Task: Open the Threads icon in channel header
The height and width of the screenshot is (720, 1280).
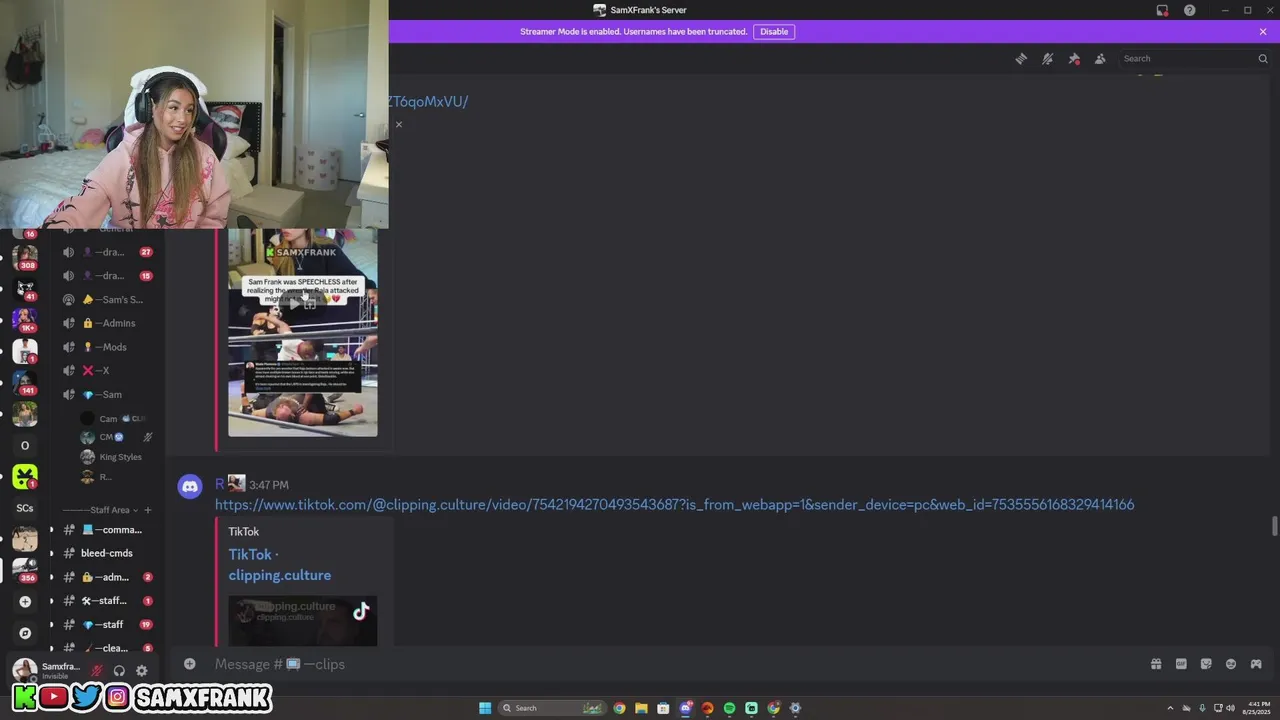Action: pyautogui.click(x=1021, y=59)
